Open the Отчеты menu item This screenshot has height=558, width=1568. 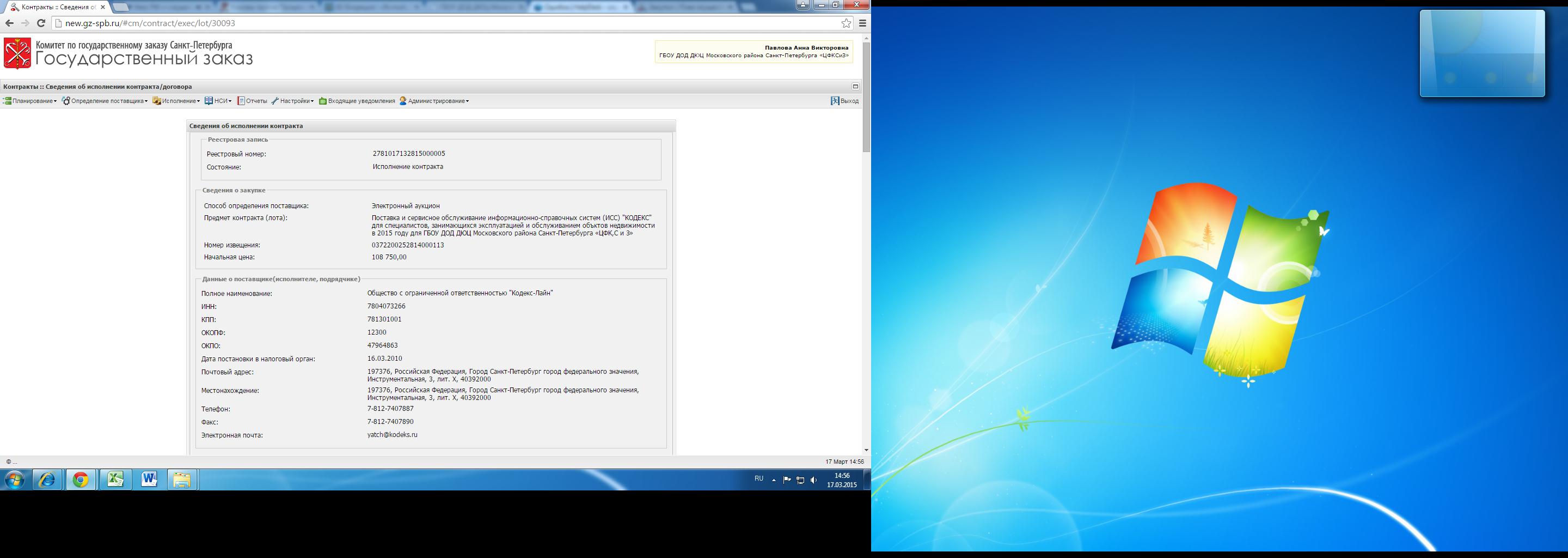click(x=252, y=101)
